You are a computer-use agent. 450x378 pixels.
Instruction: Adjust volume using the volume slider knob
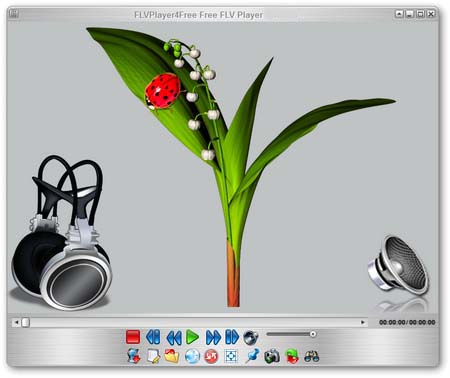click(313, 334)
